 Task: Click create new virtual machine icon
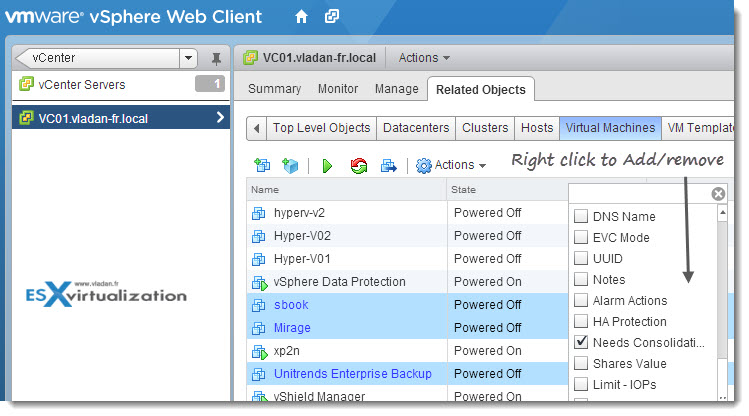[x=262, y=166]
